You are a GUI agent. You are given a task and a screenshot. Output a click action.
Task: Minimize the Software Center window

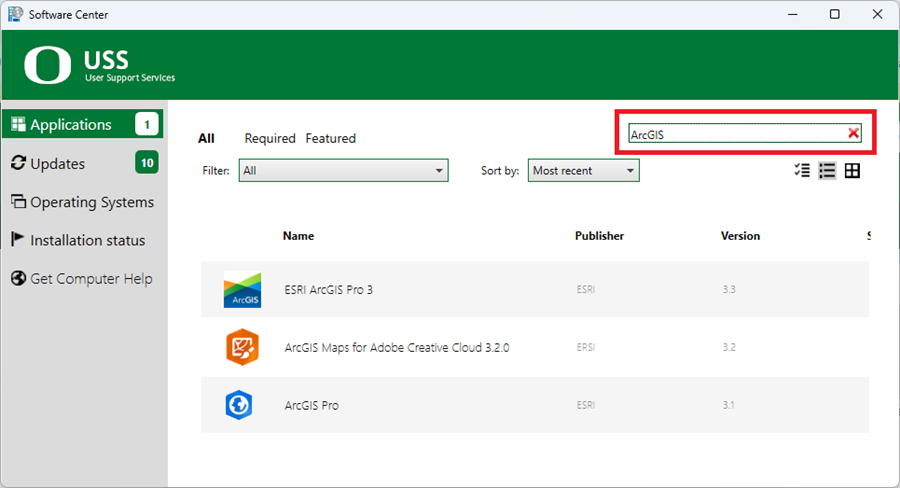[x=793, y=14]
